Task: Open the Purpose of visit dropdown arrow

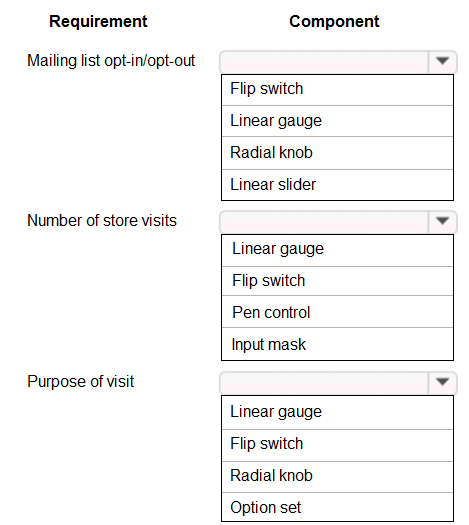Action: tap(442, 382)
